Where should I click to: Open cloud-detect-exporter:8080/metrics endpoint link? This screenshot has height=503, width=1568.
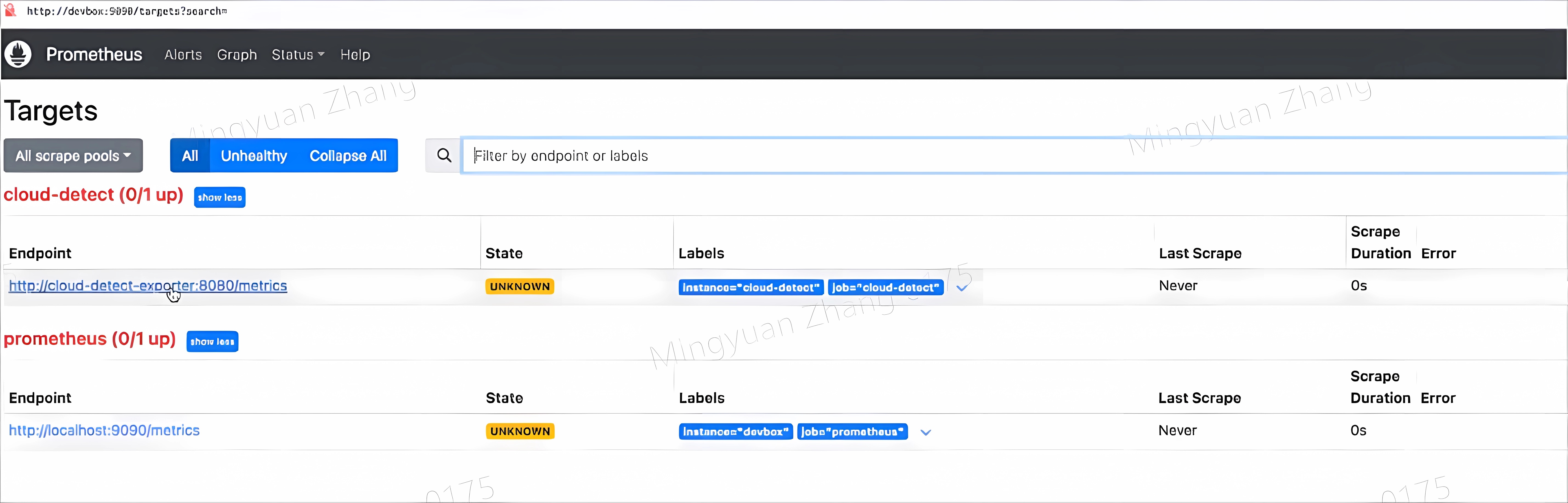tap(148, 286)
